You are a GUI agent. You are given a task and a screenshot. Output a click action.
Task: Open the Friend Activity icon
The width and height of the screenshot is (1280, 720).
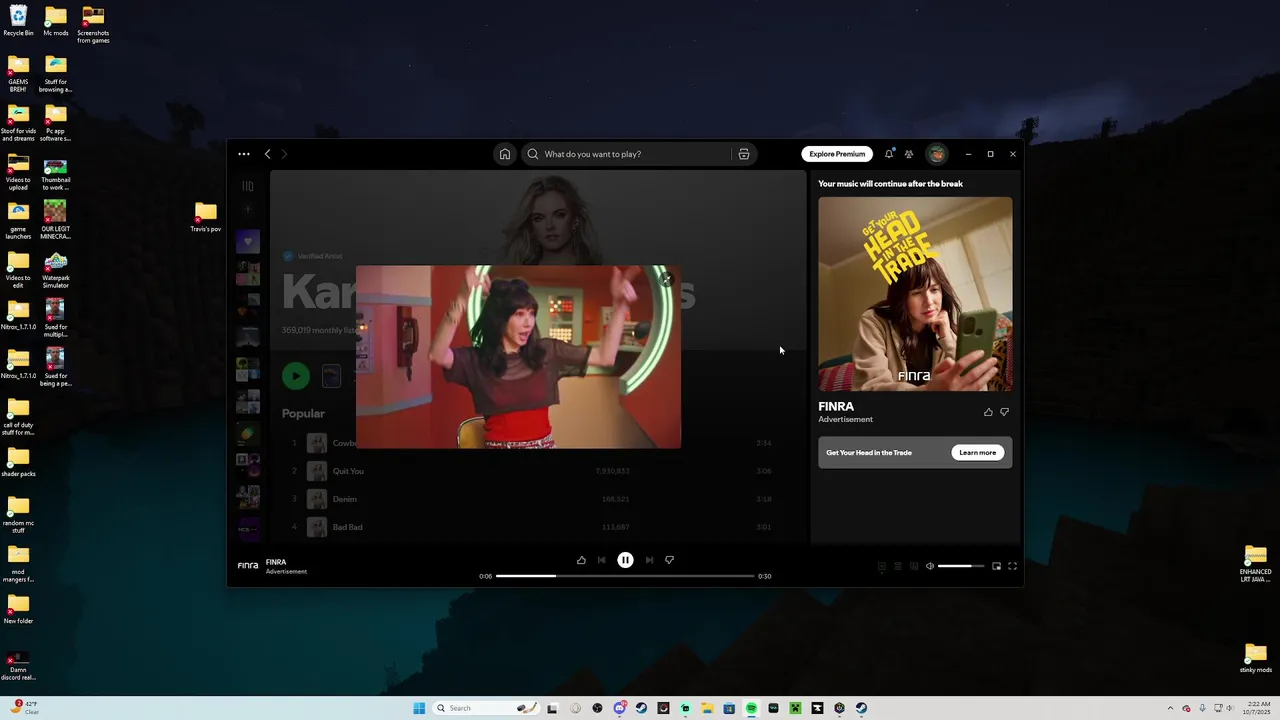(x=909, y=154)
